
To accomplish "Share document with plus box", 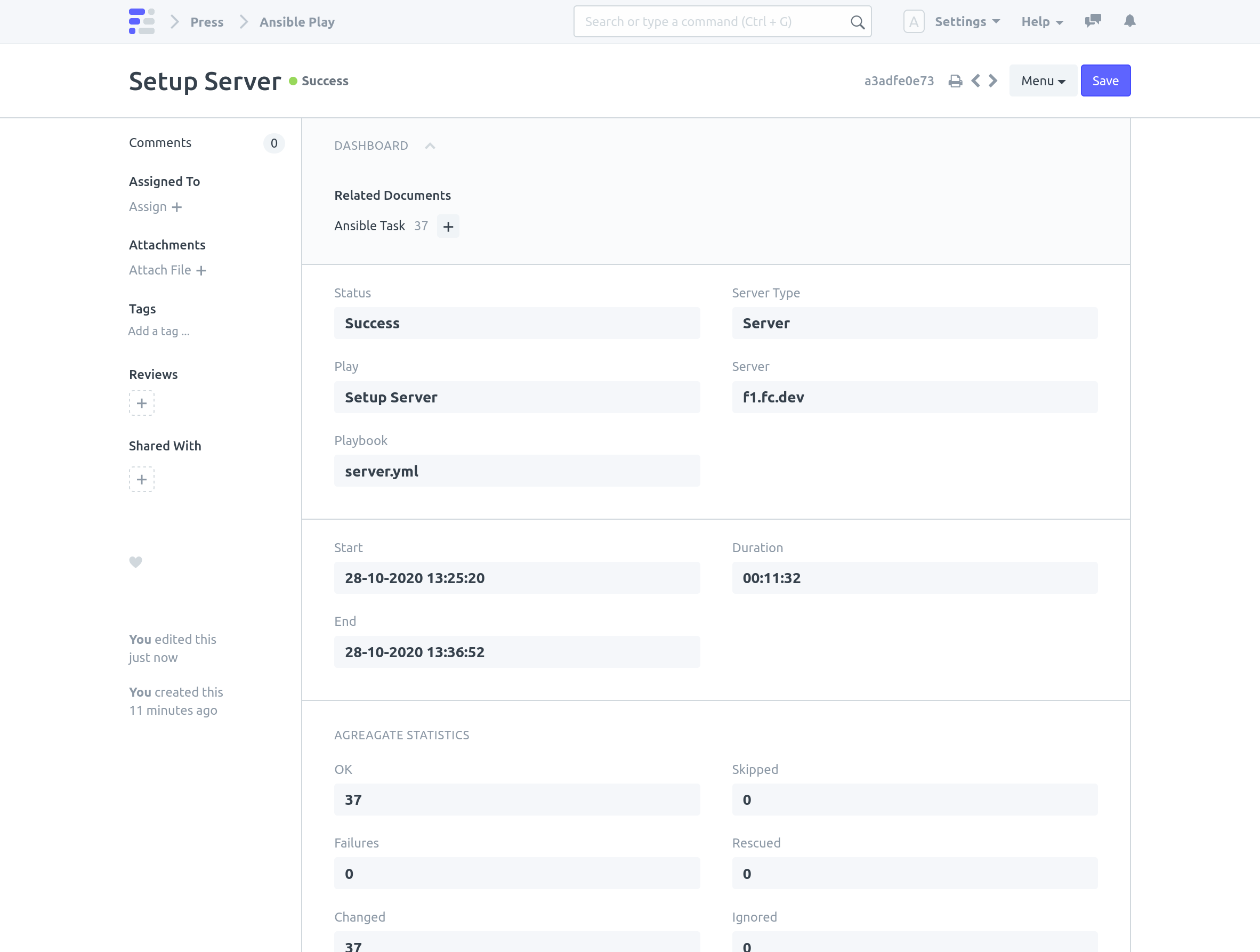I will (x=141, y=479).
